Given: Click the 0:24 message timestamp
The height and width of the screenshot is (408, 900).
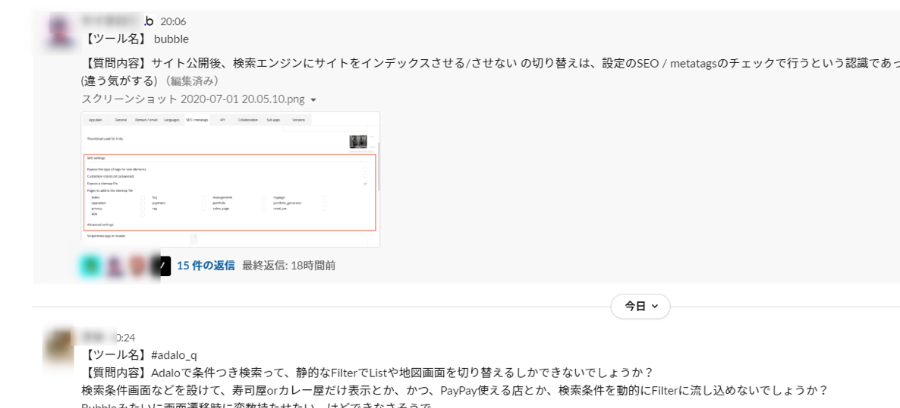Looking at the screenshot, I should (x=126, y=337).
